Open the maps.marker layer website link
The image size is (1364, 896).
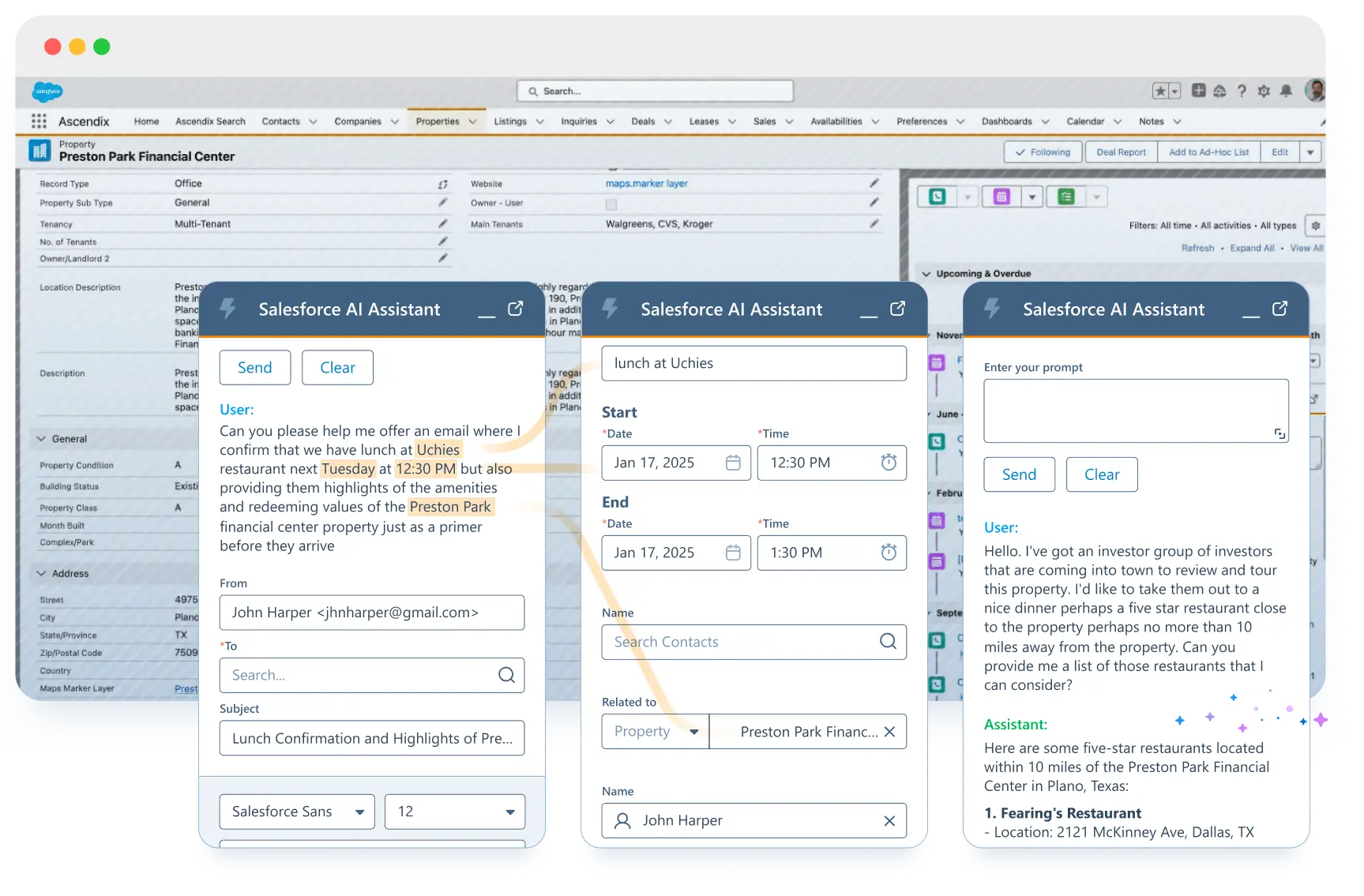pyautogui.click(x=646, y=184)
